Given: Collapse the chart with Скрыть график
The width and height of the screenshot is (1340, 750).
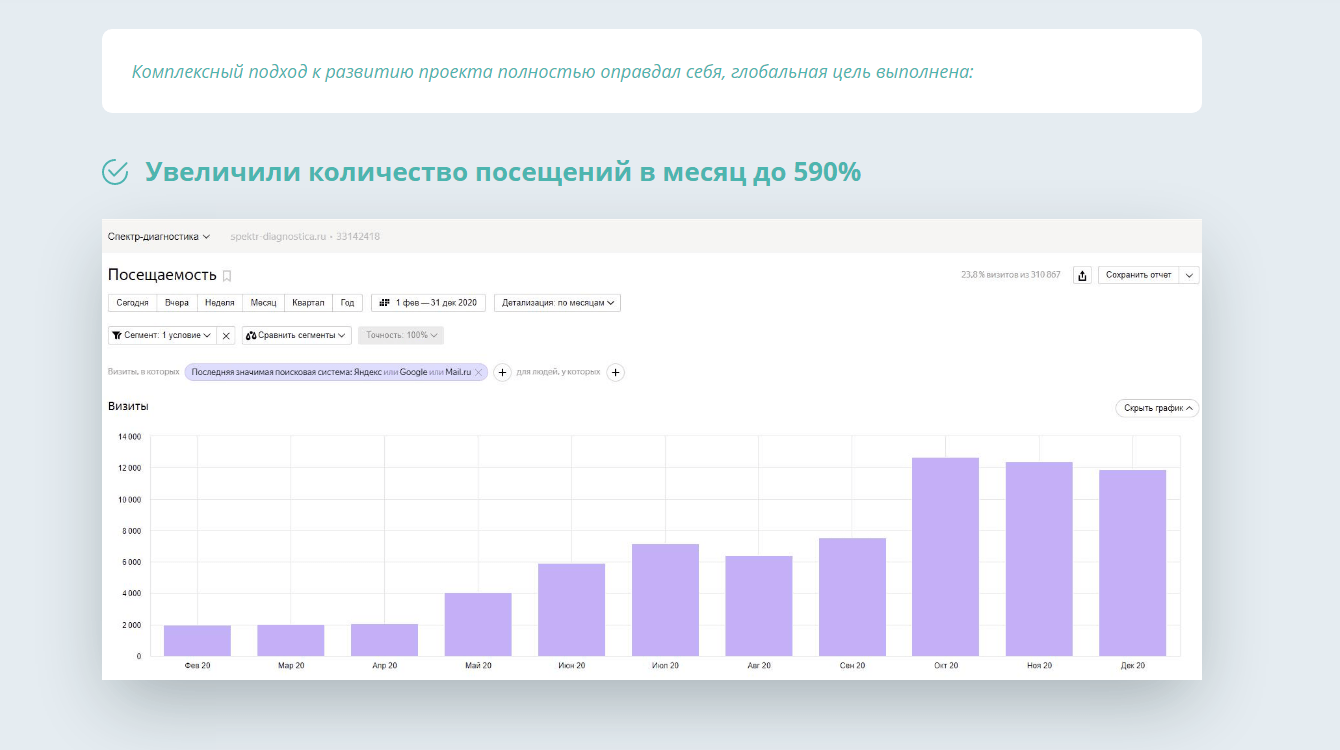Looking at the screenshot, I should pyautogui.click(x=1157, y=408).
